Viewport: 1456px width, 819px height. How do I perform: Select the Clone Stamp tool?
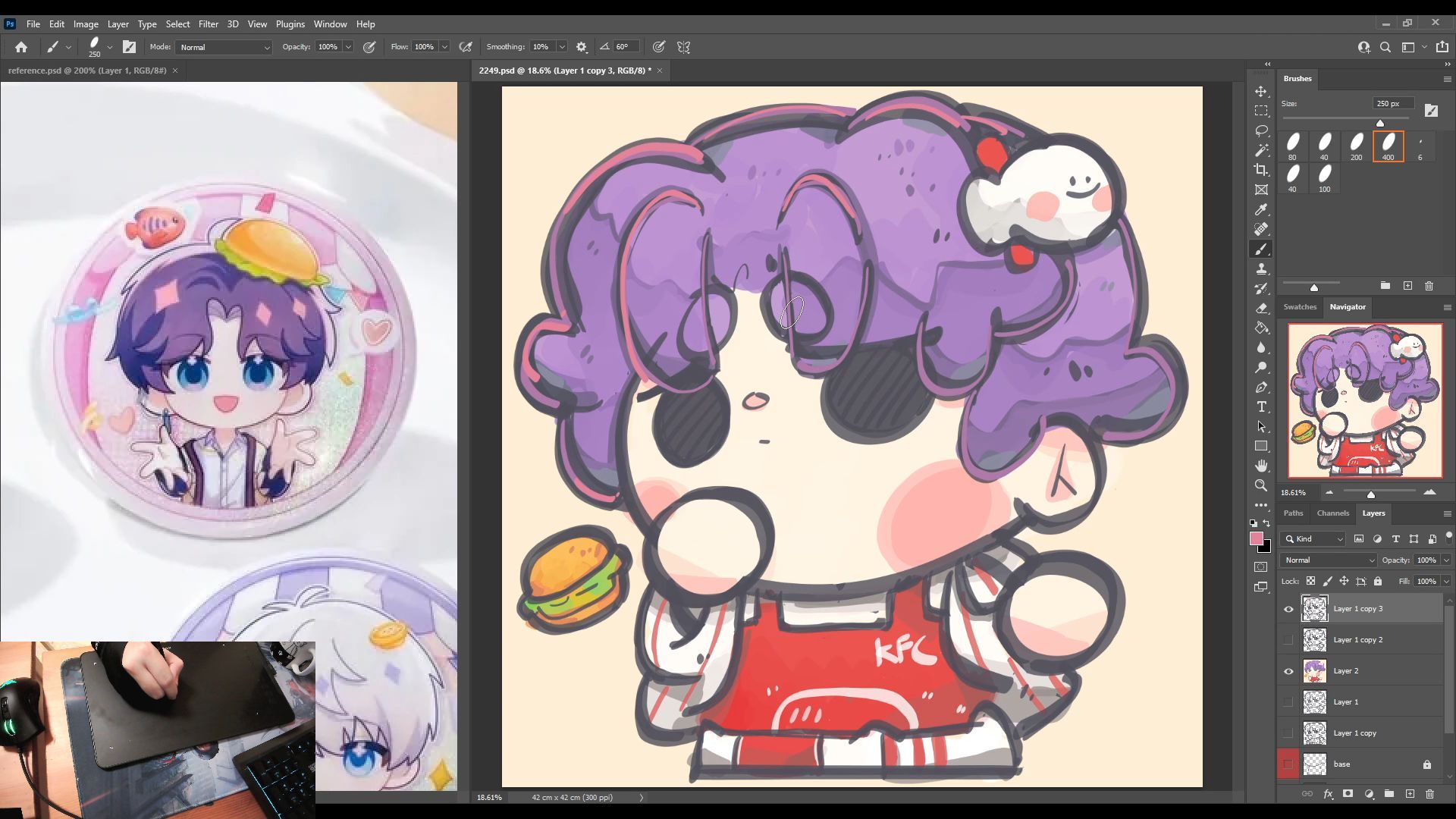pos(1261,268)
